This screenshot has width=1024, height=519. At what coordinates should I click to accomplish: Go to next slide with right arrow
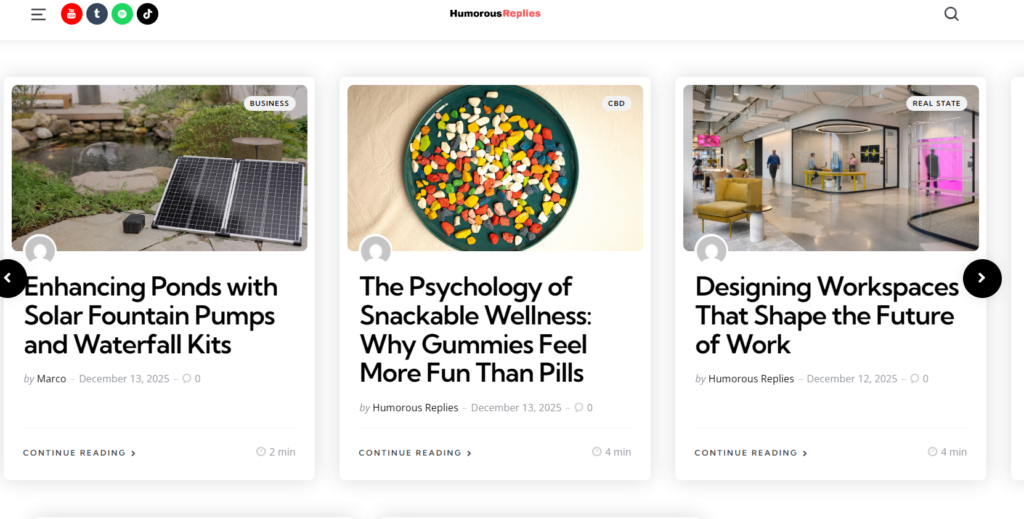click(981, 278)
